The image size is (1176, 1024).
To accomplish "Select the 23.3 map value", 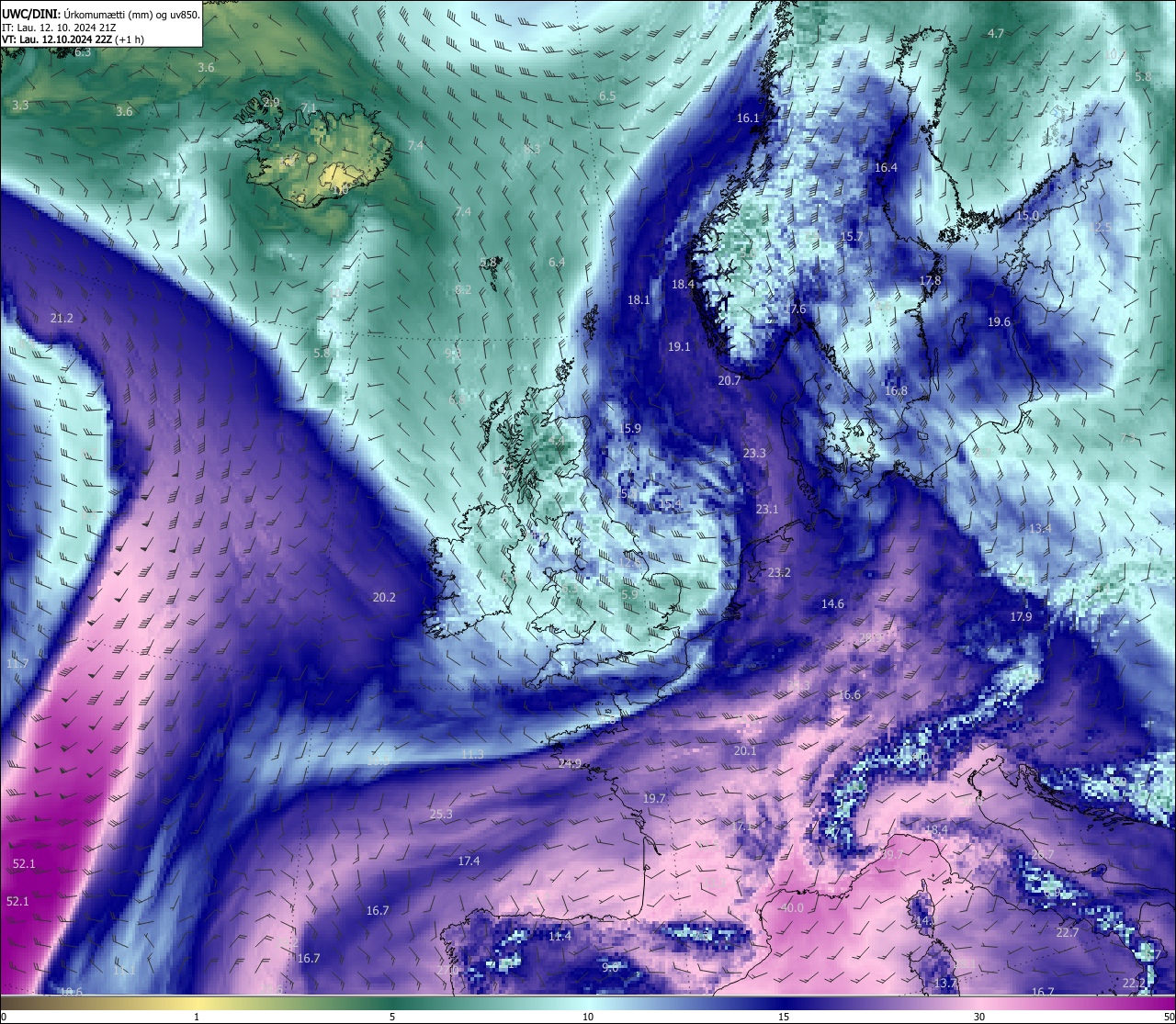I will pyautogui.click(x=754, y=453).
